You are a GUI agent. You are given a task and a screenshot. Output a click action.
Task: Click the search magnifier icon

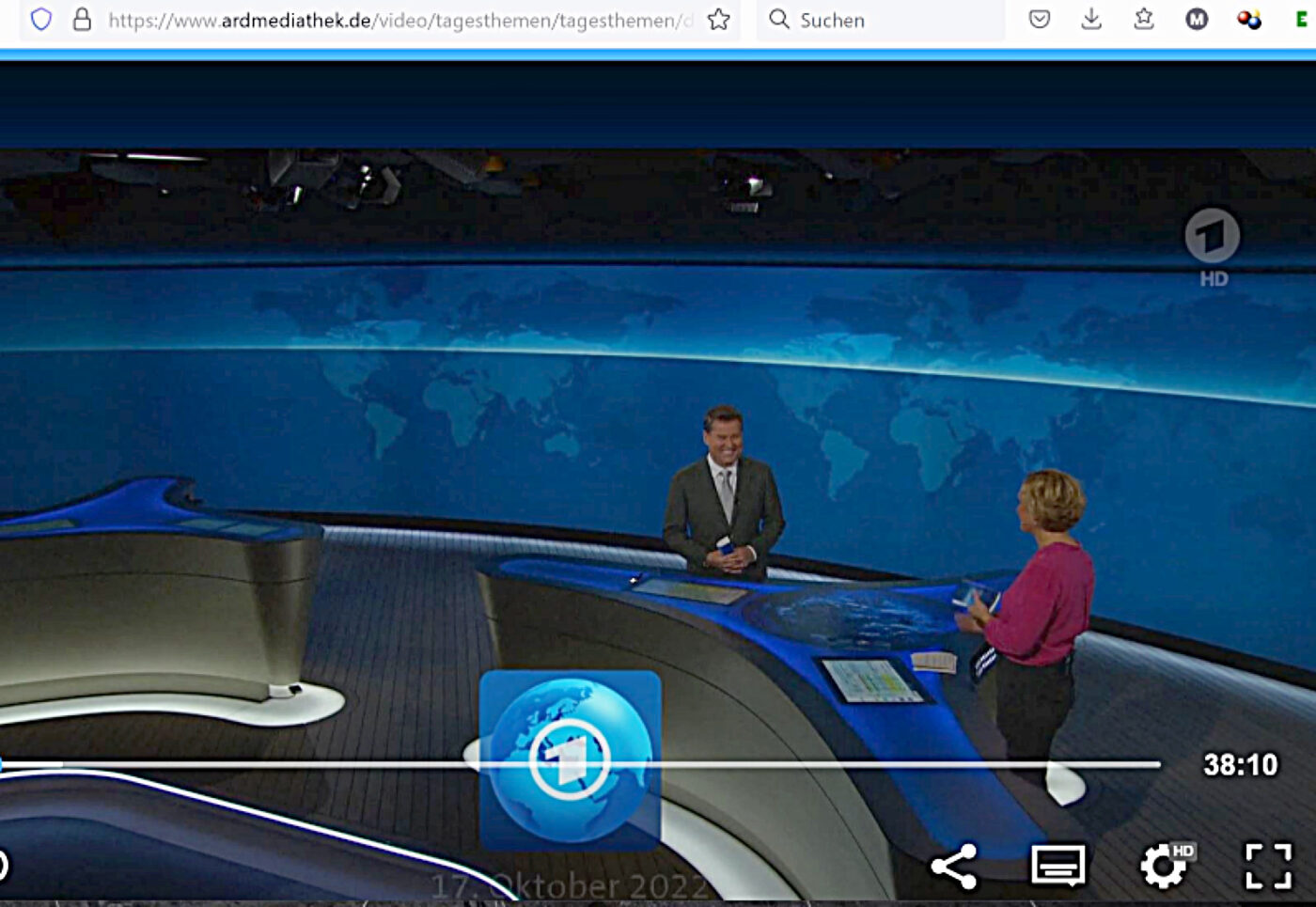click(779, 19)
